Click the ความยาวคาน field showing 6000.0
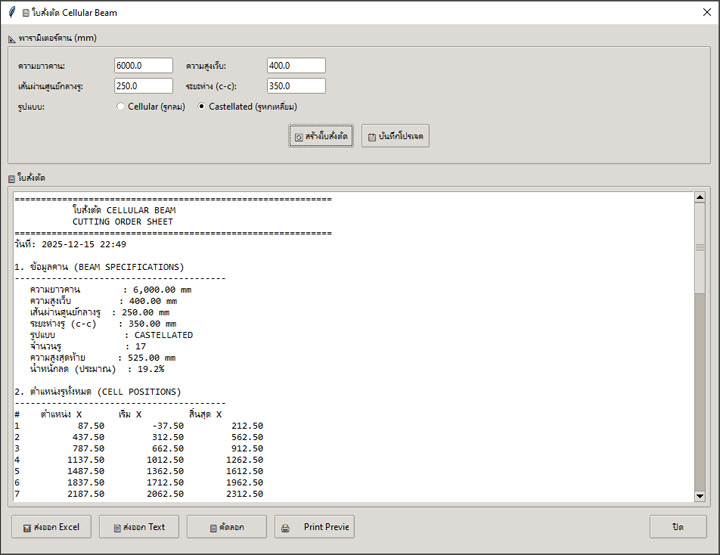 coord(143,66)
